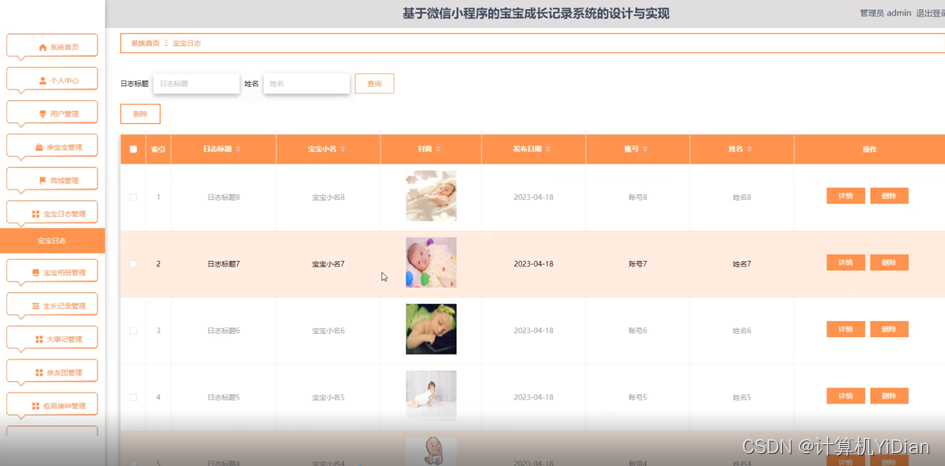
Task: Click the home icon for 系统首页
Action: (42, 47)
